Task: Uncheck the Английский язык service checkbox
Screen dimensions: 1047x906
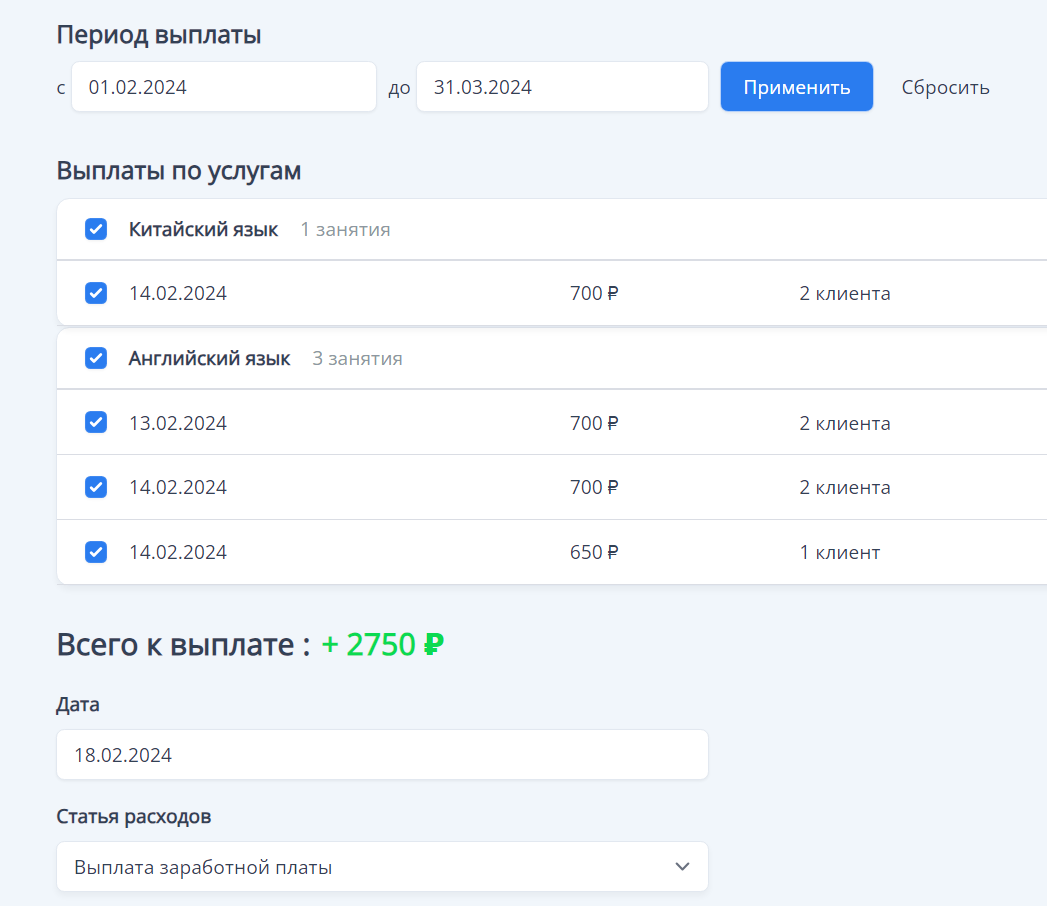Action: coord(95,357)
